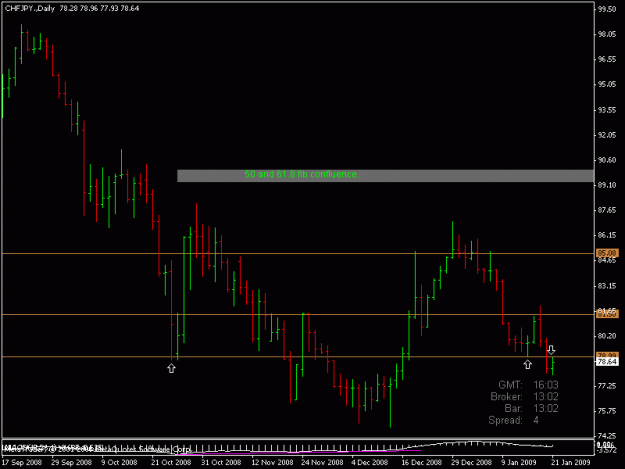The width and height of the screenshot is (625, 469).
Task: Click the 80.20 price scale label
Action: 607,336
